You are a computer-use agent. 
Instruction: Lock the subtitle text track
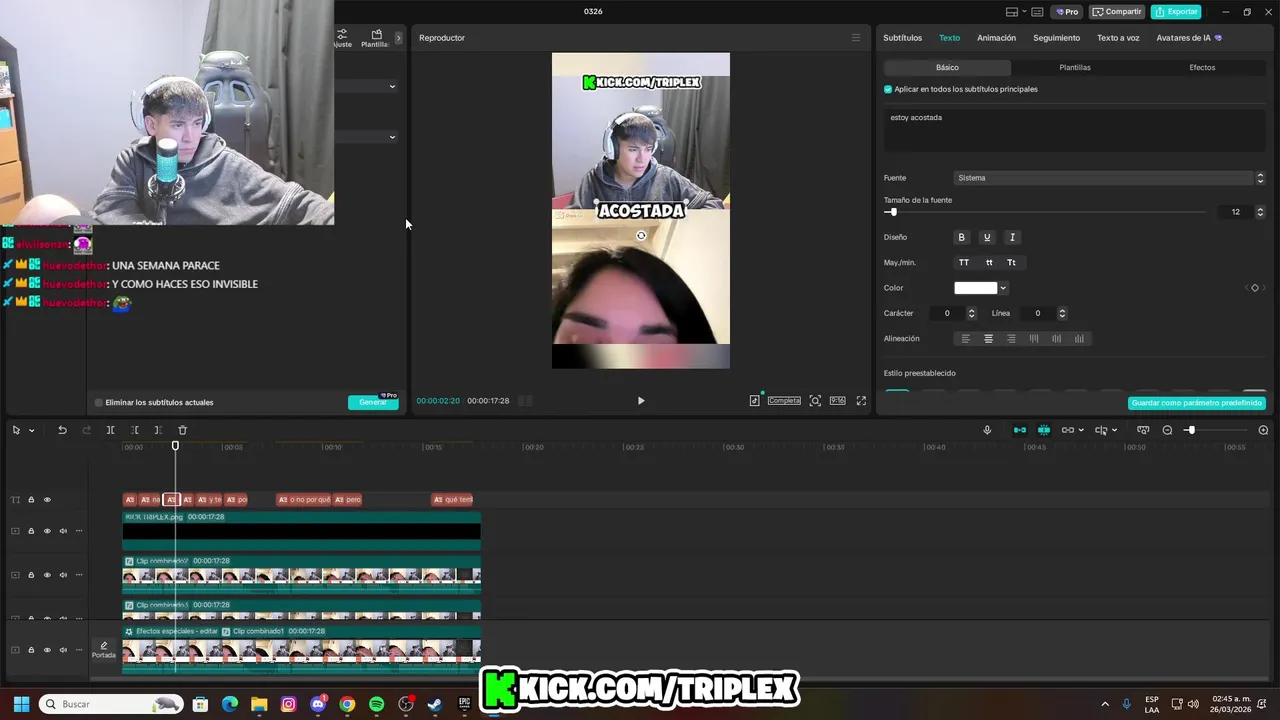(31, 500)
